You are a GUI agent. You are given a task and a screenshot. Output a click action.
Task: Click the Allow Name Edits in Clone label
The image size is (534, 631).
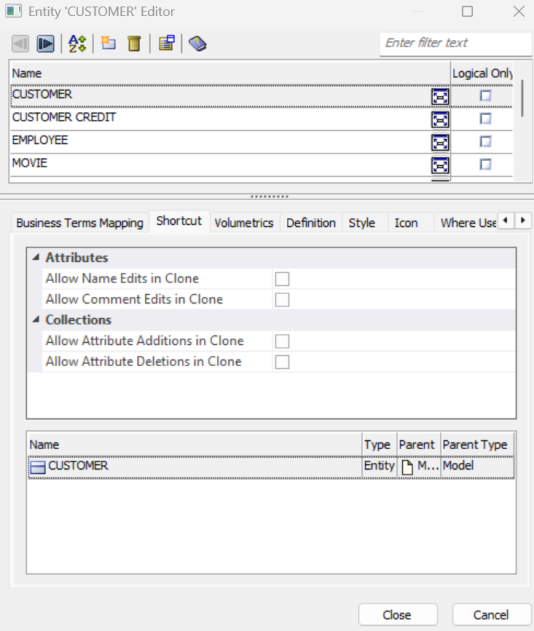[x=122, y=278]
